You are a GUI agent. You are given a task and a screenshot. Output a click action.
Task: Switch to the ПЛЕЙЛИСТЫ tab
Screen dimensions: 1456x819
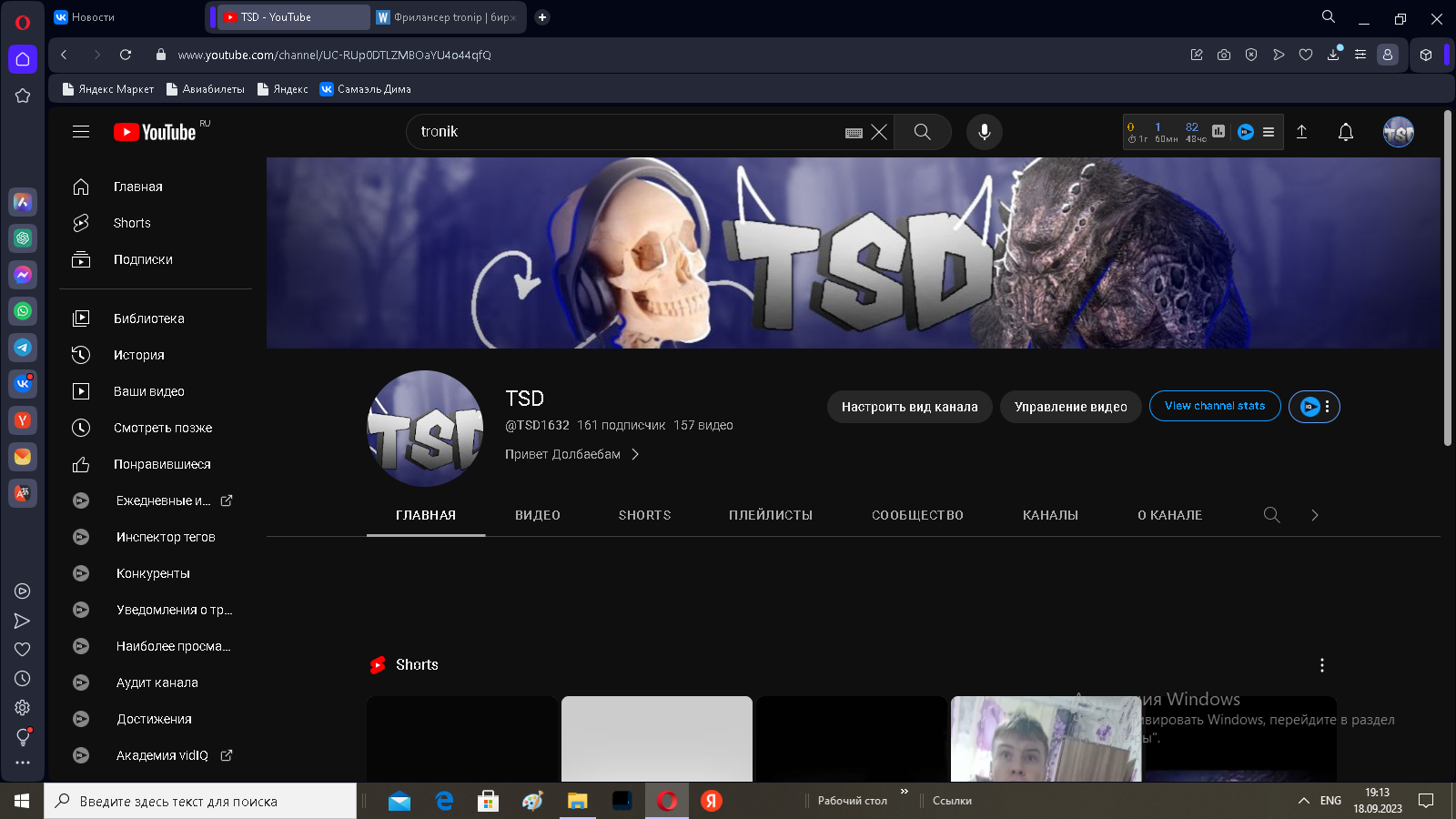(x=771, y=515)
